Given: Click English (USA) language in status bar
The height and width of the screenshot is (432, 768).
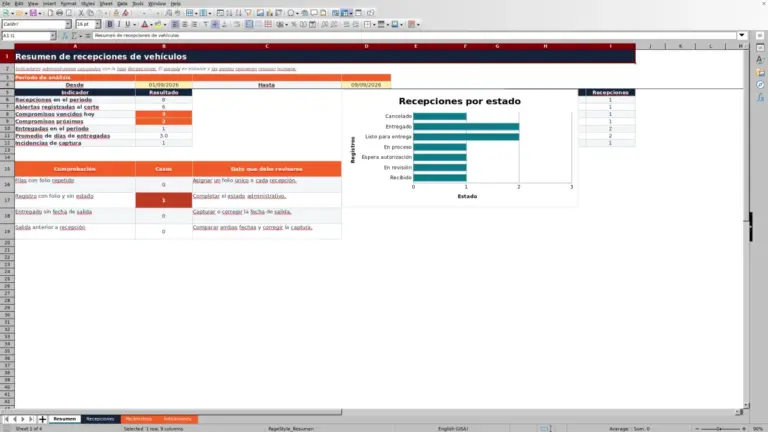Looking at the screenshot, I should (x=453, y=429).
